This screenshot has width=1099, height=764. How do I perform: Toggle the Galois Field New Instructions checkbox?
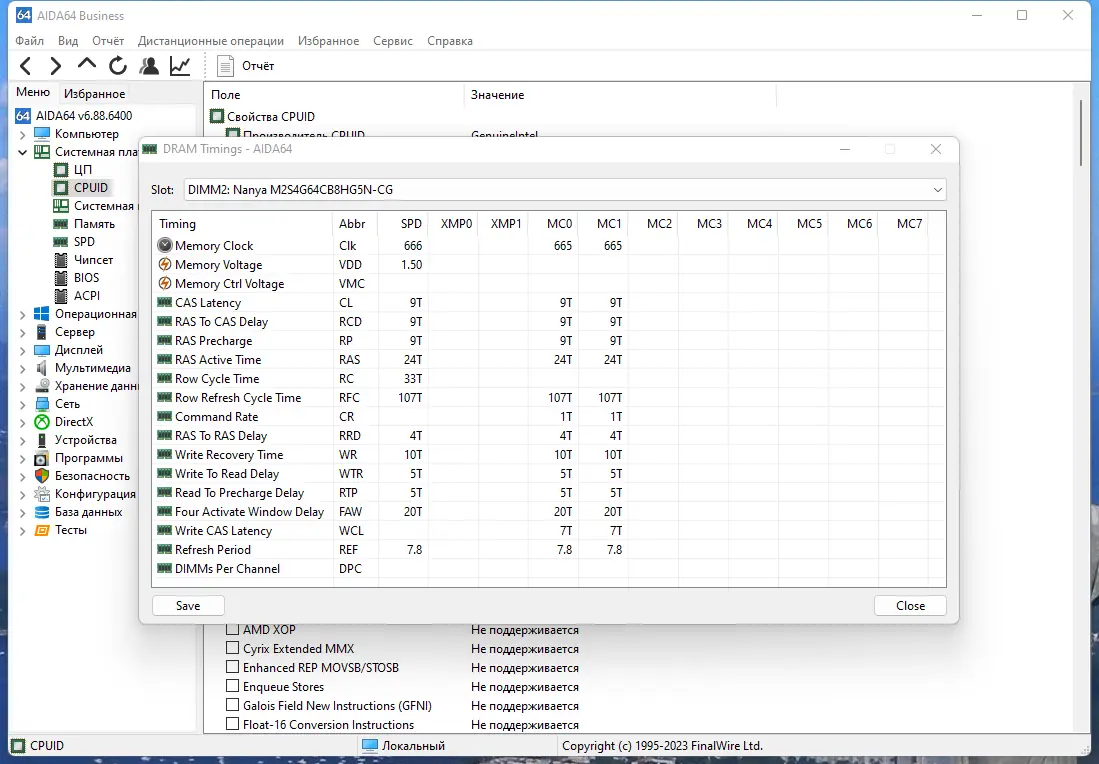(x=232, y=705)
